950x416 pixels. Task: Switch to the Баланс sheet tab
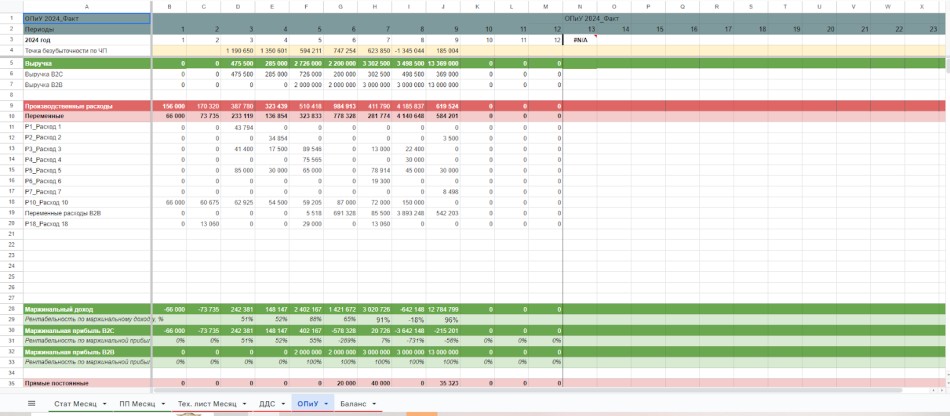coord(353,403)
